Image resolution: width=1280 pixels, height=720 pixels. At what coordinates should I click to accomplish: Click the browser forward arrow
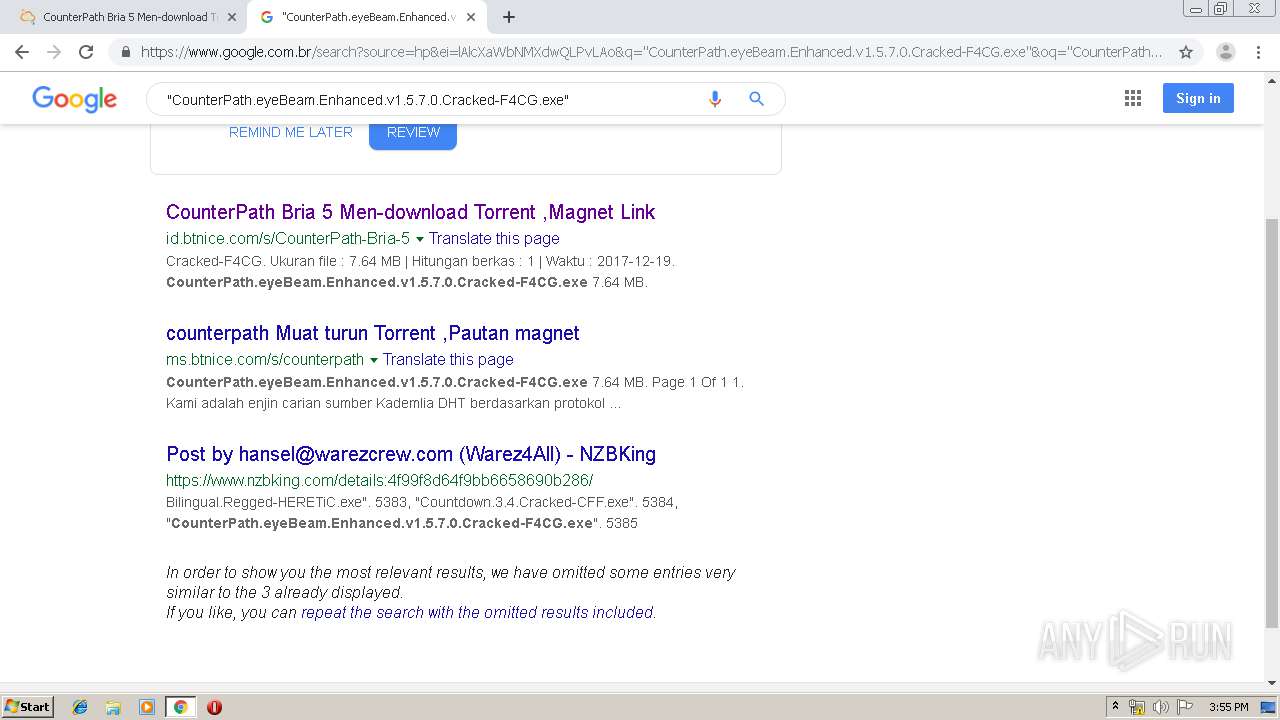pyautogui.click(x=54, y=52)
